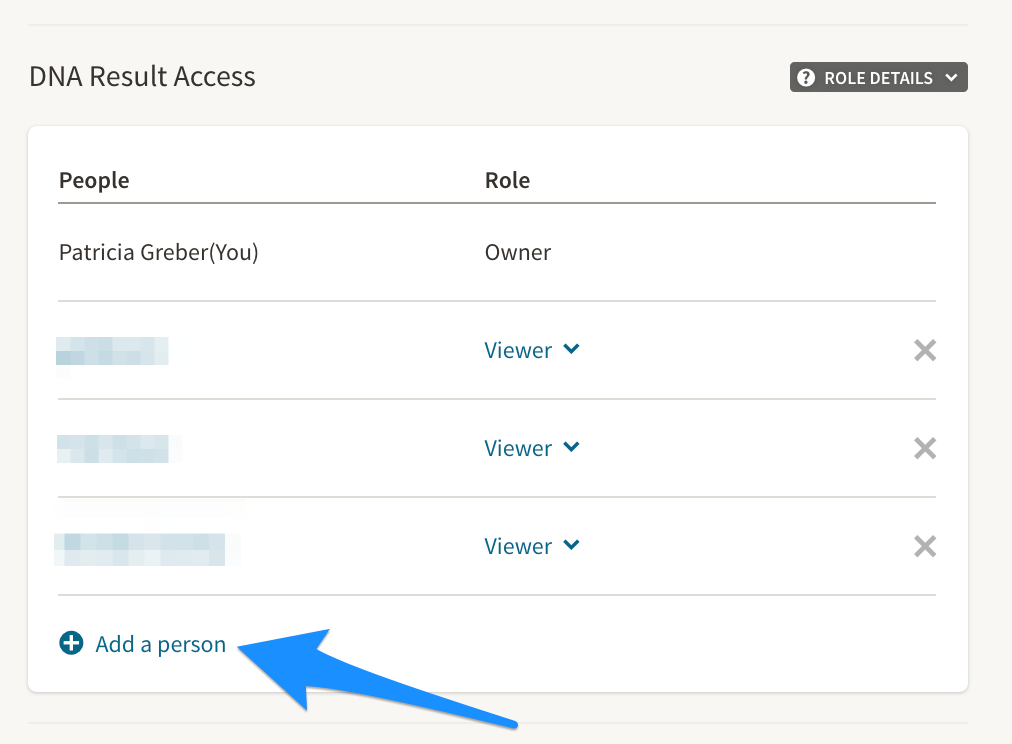Image resolution: width=1012 pixels, height=744 pixels.
Task: Click the first blurred person name
Action: click(112, 351)
